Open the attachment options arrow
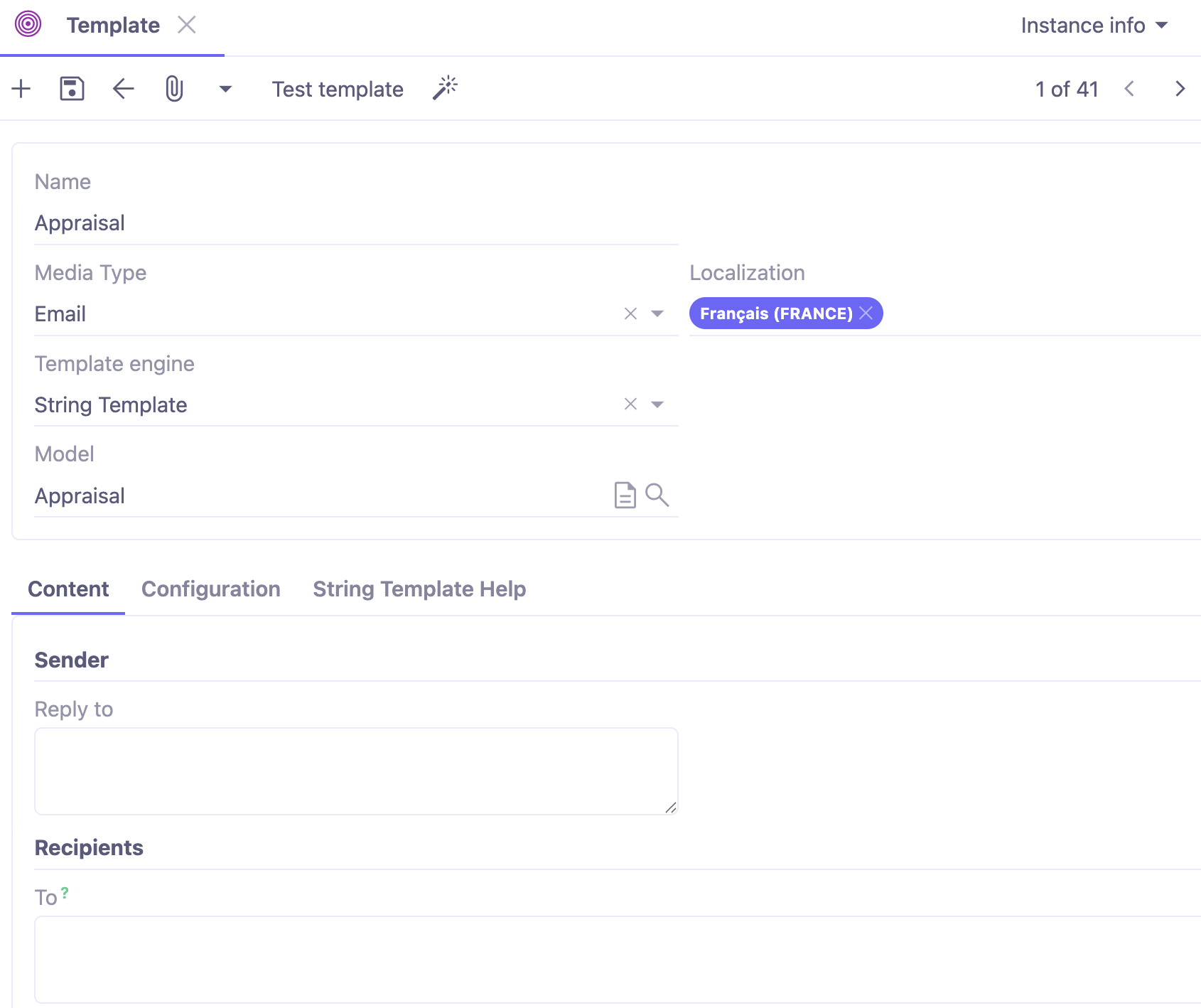Viewport: 1201px width, 1008px height. tap(225, 90)
